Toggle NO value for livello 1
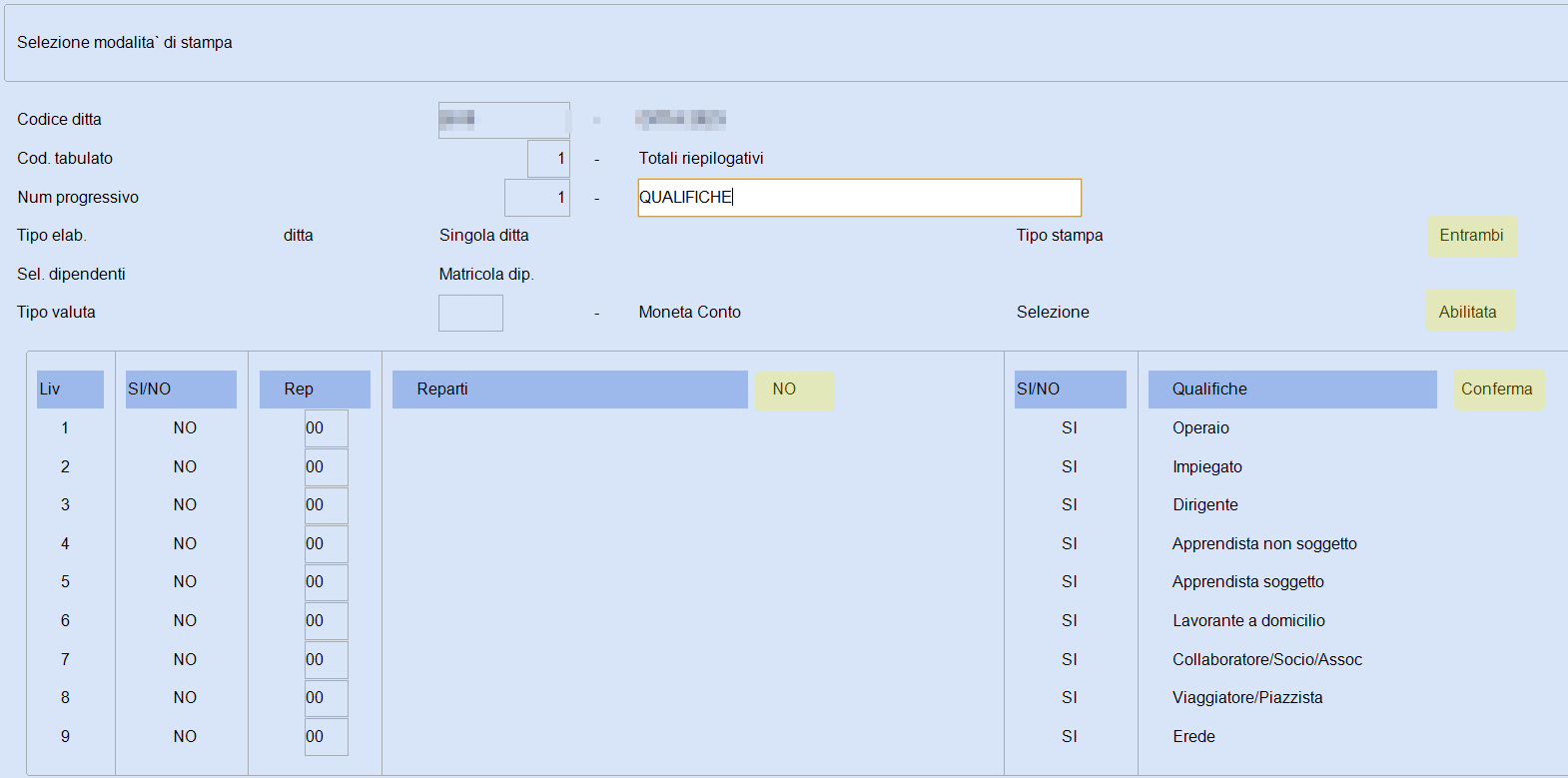Viewport: 1568px width, 778px height. [x=185, y=427]
